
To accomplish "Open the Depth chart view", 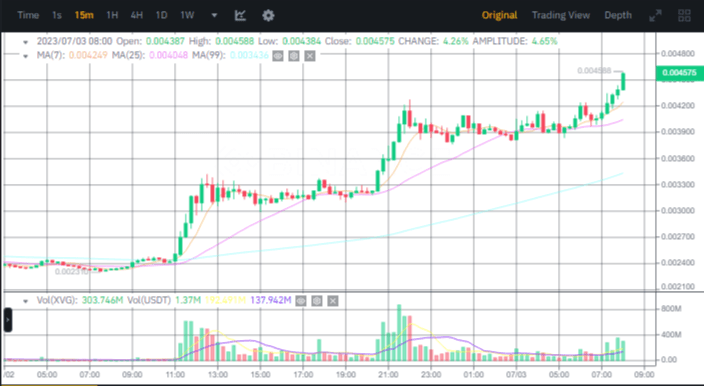I will (x=618, y=15).
